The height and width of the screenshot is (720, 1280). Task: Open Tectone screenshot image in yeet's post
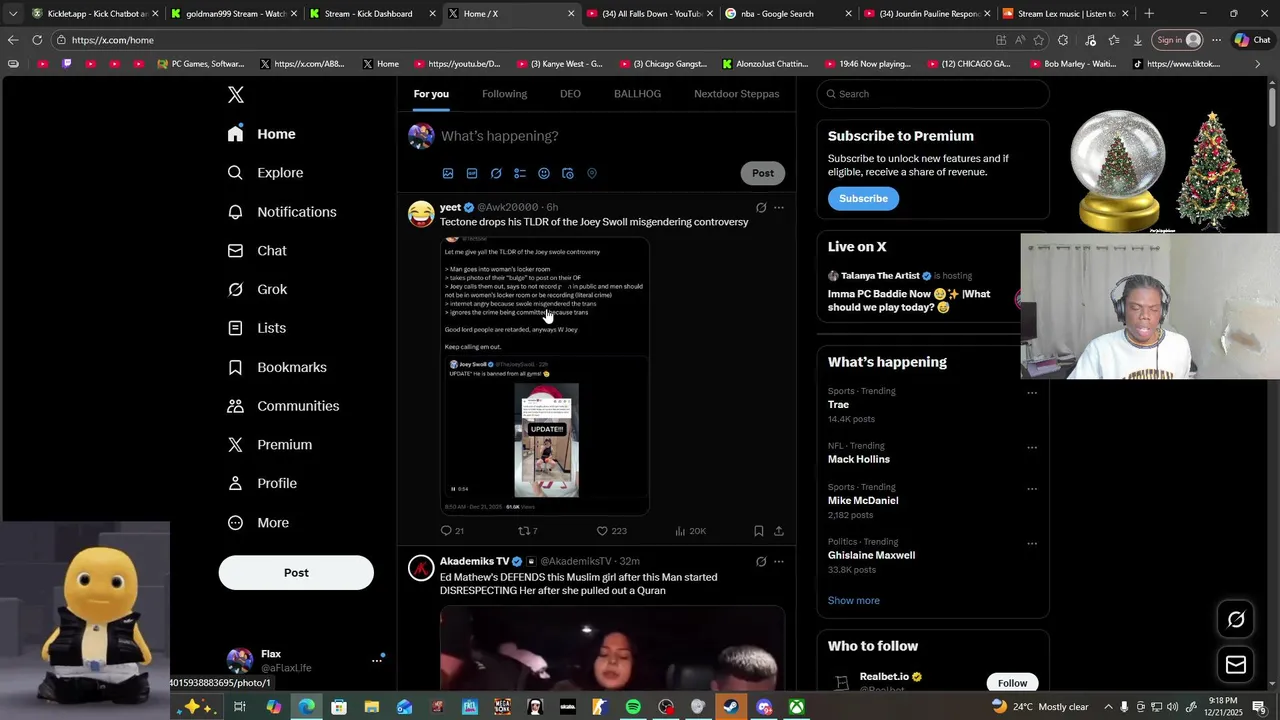click(x=545, y=375)
